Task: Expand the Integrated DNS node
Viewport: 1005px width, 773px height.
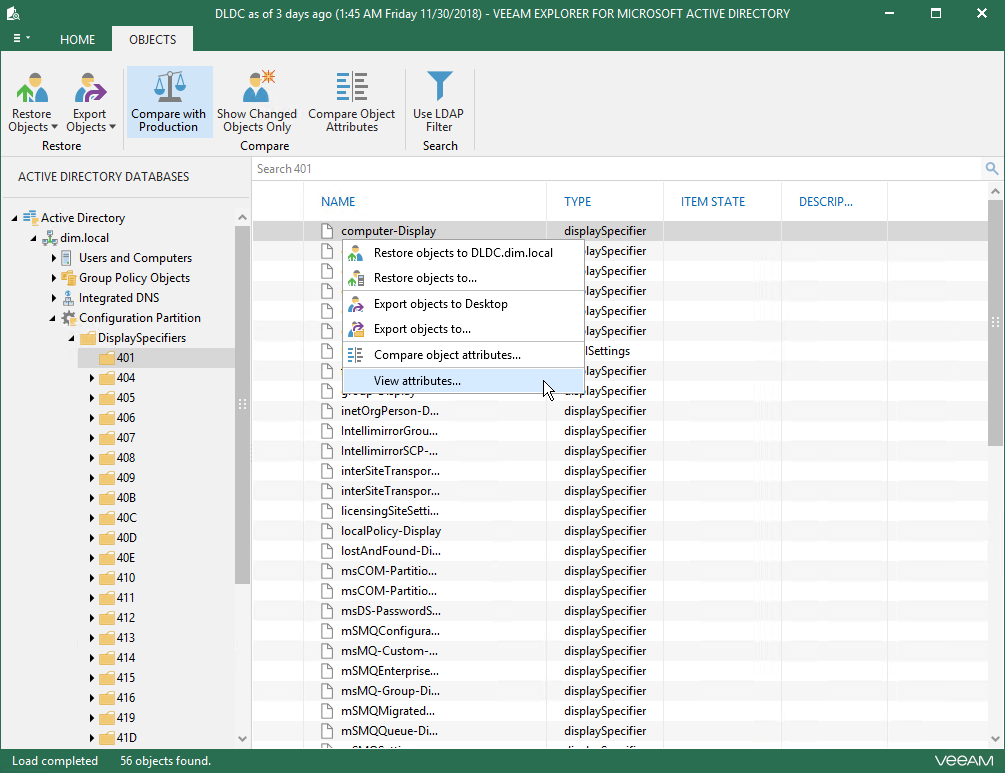Action: (x=54, y=297)
